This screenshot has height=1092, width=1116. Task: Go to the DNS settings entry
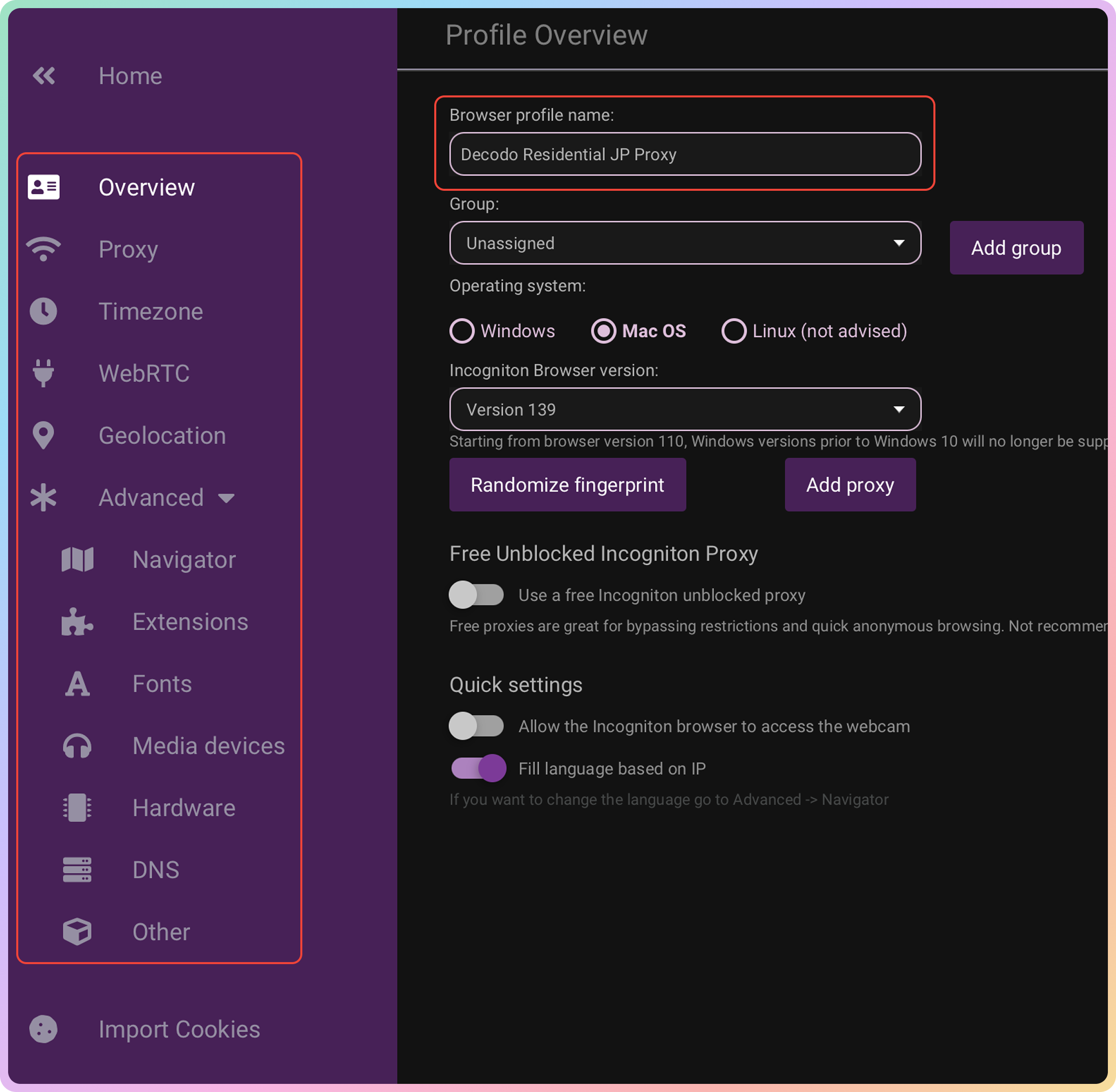(156, 870)
